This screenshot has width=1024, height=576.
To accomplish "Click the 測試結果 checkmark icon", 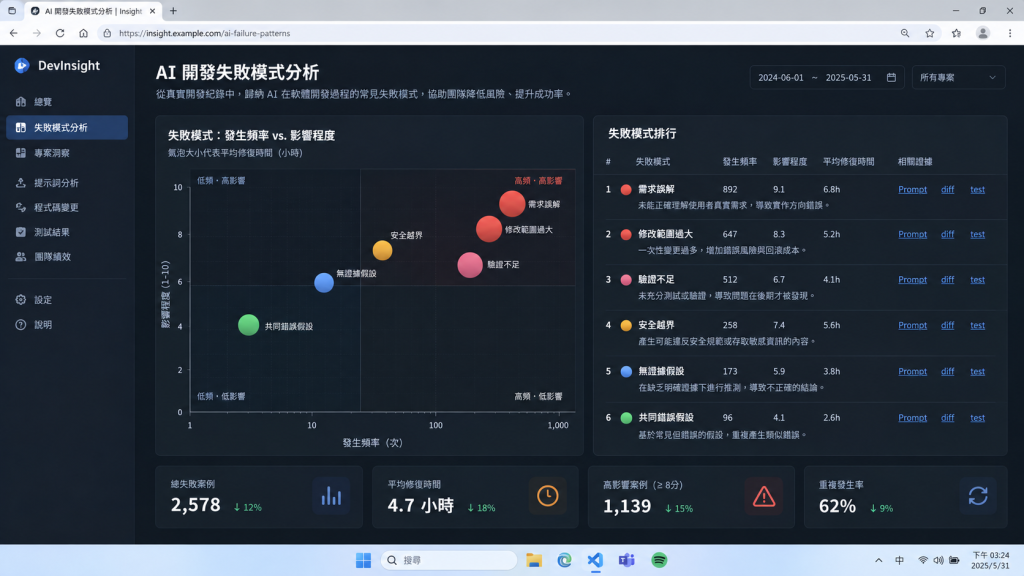I will click(21, 232).
